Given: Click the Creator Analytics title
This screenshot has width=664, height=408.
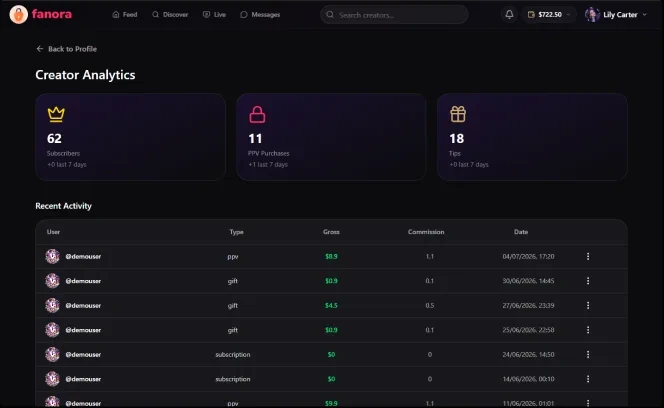Looking at the screenshot, I should pyautogui.click(x=85, y=75).
